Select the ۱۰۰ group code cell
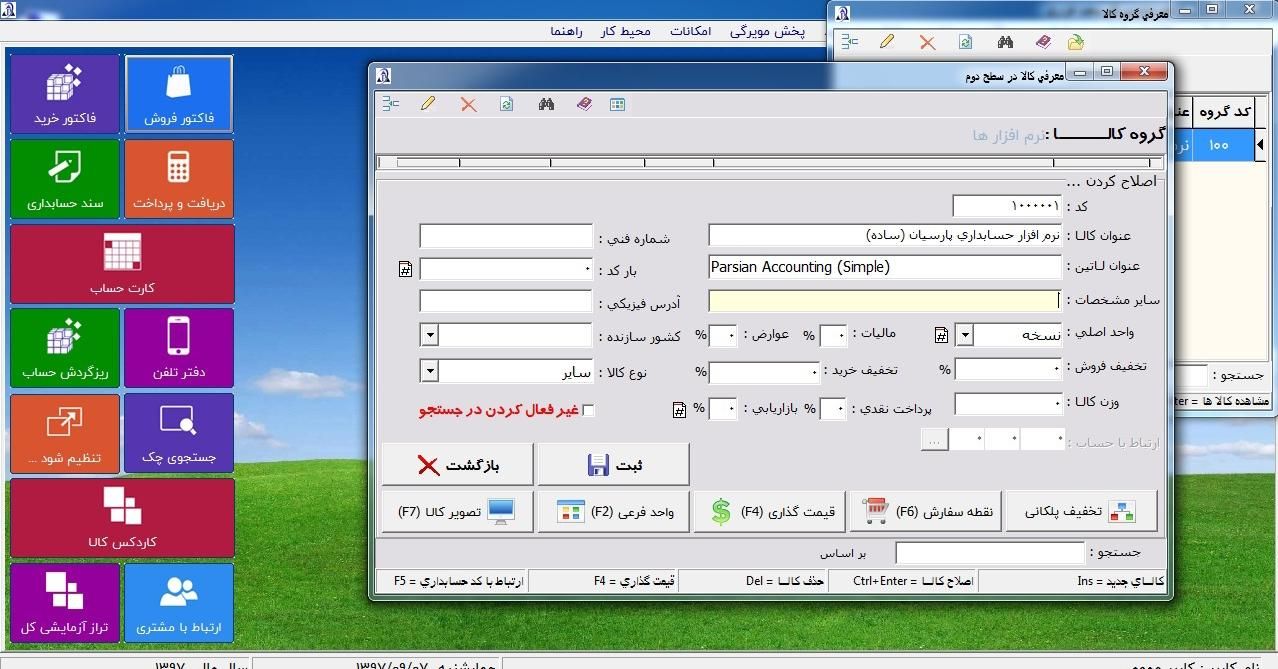 [x=1223, y=145]
